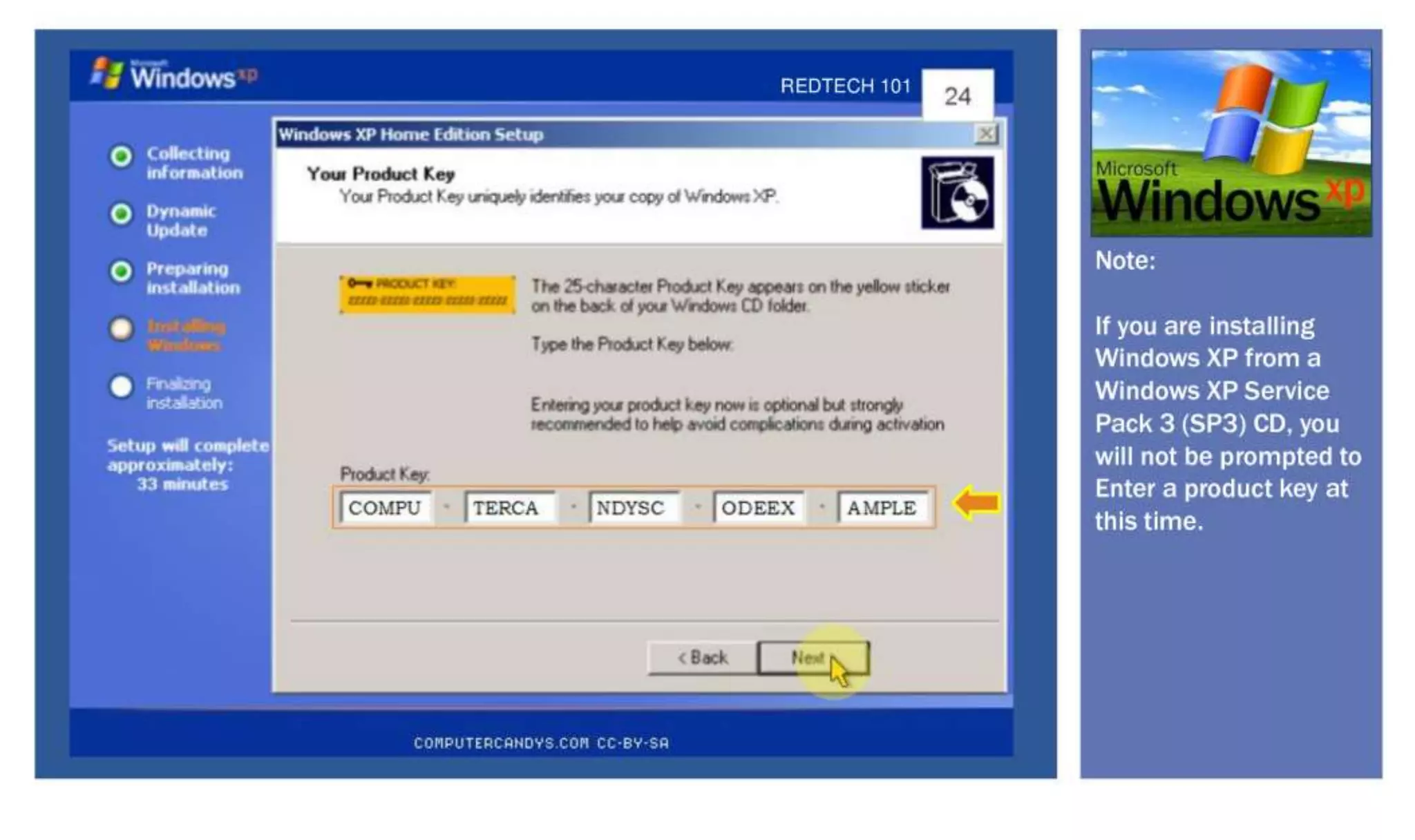
Task: Click the yellow Product Key sticker image
Action: click(x=427, y=294)
